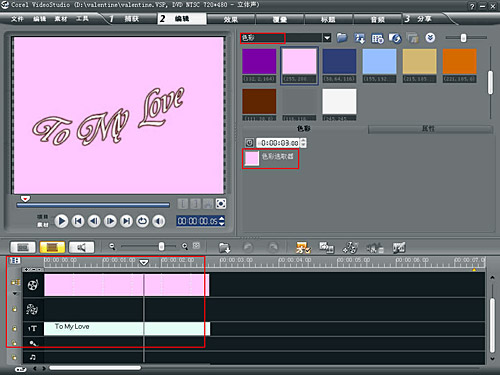Switch to Storyboard view
Screen dimensions: 500x375
pos(23,247)
